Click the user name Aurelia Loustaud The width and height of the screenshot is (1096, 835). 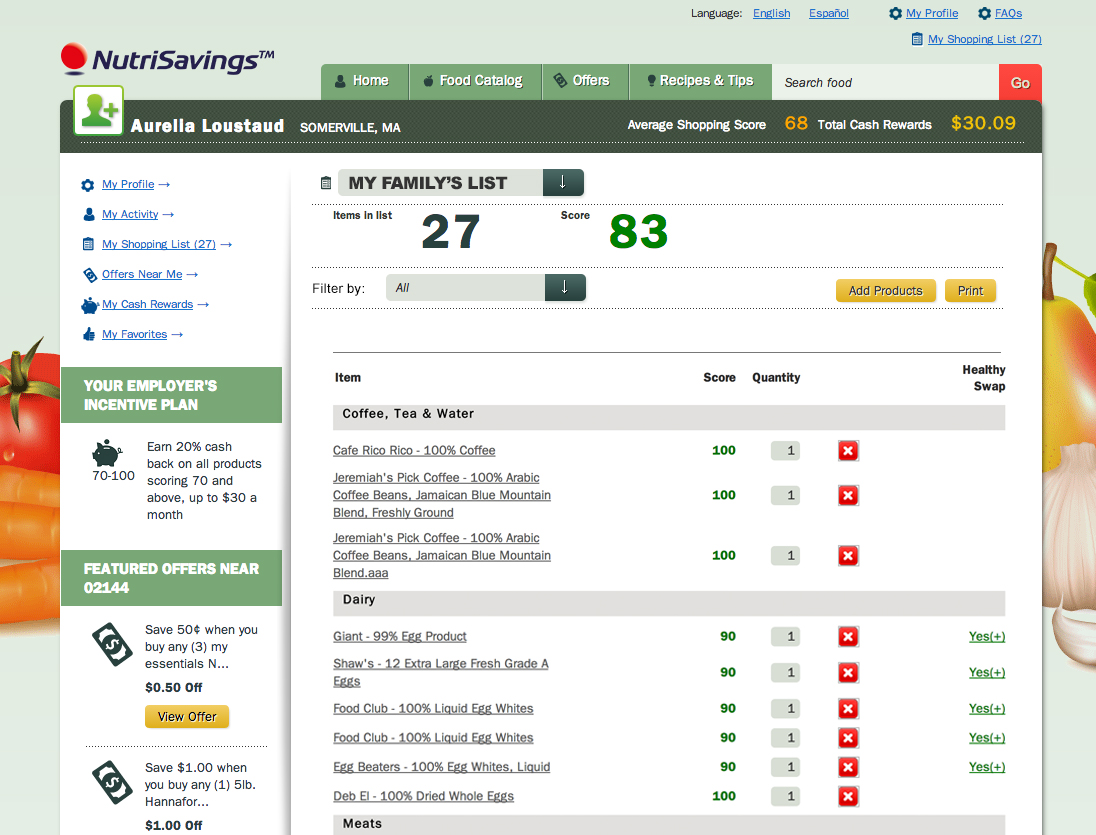click(x=207, y=126)
